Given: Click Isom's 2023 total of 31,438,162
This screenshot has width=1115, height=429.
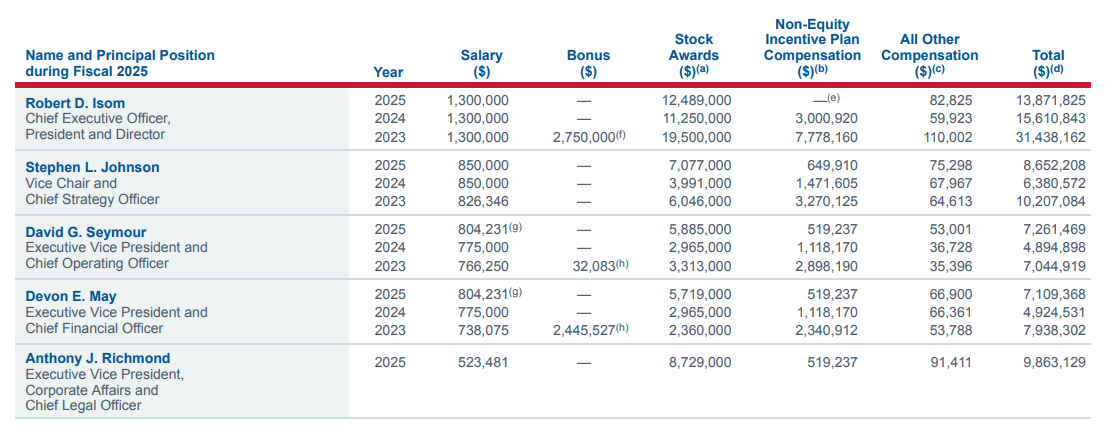Looking at the screenshot, I should [x=1050, y=137].
